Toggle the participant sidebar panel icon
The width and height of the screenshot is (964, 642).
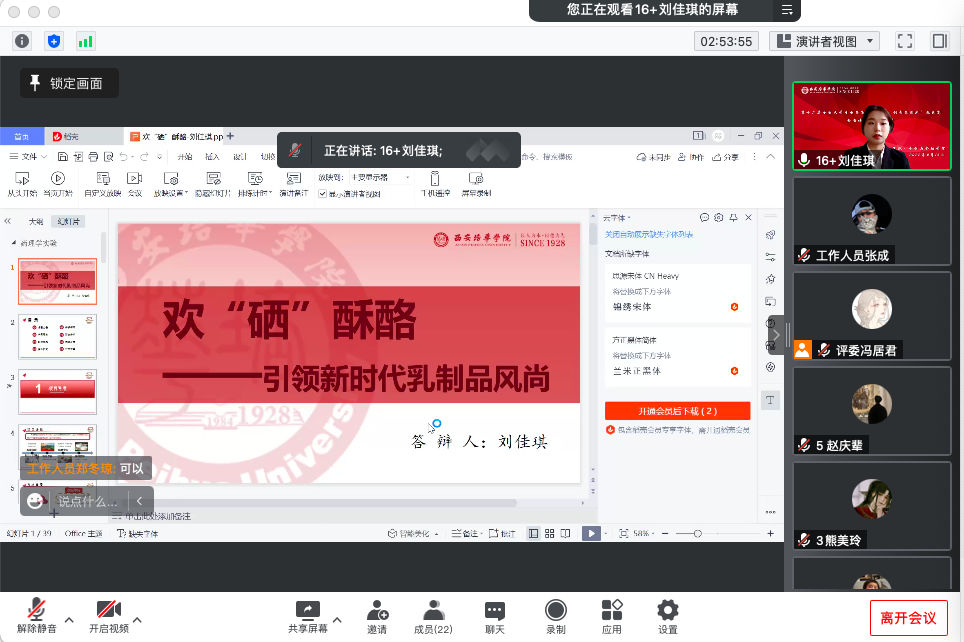[x=939, y=41]
